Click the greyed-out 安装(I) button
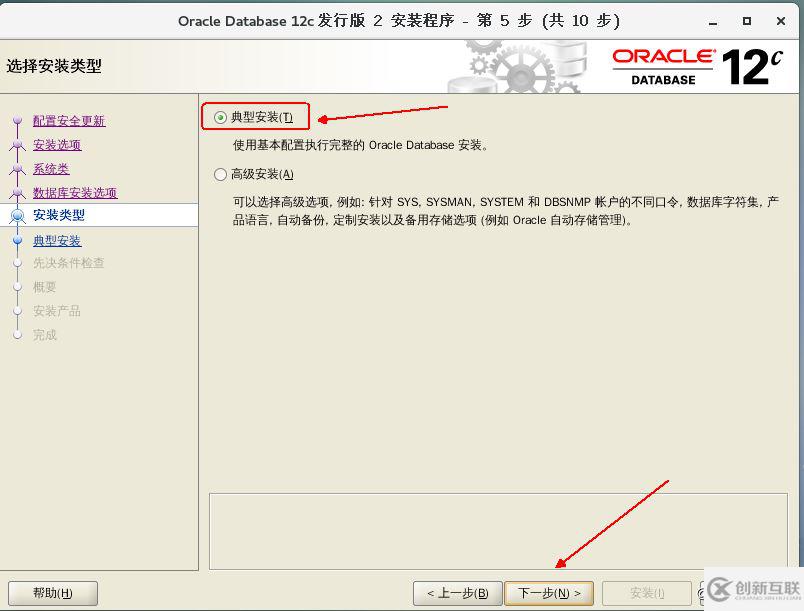Image resolution: width=804 pixels, height=611 pixels. point(647,593)
